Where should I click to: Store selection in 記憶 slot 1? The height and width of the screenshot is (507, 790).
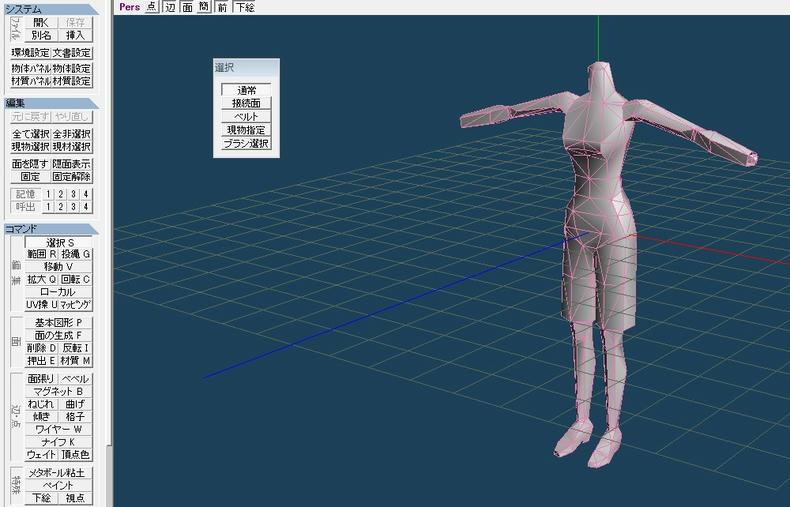48,195
